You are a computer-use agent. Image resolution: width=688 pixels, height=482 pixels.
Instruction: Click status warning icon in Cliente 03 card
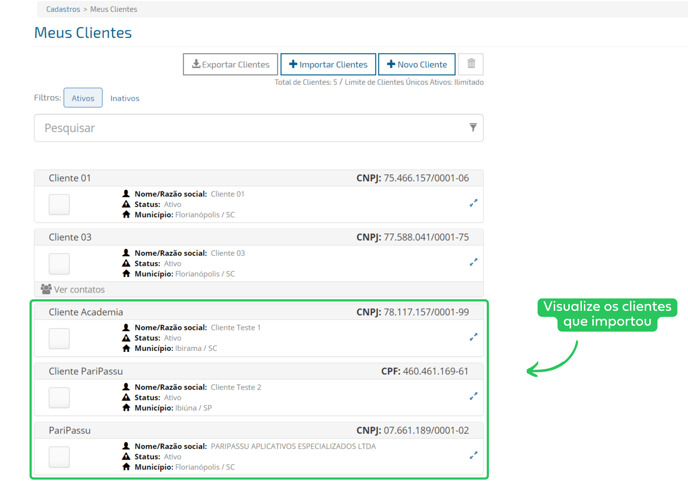pyautogui.click(x=126, y=263)
